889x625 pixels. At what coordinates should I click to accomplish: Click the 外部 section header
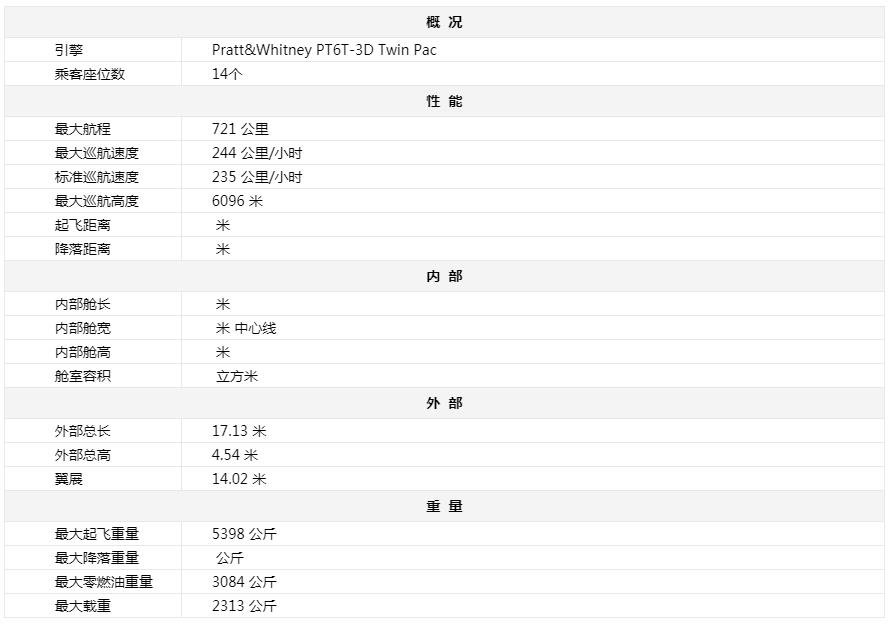[x=444, y=403]
